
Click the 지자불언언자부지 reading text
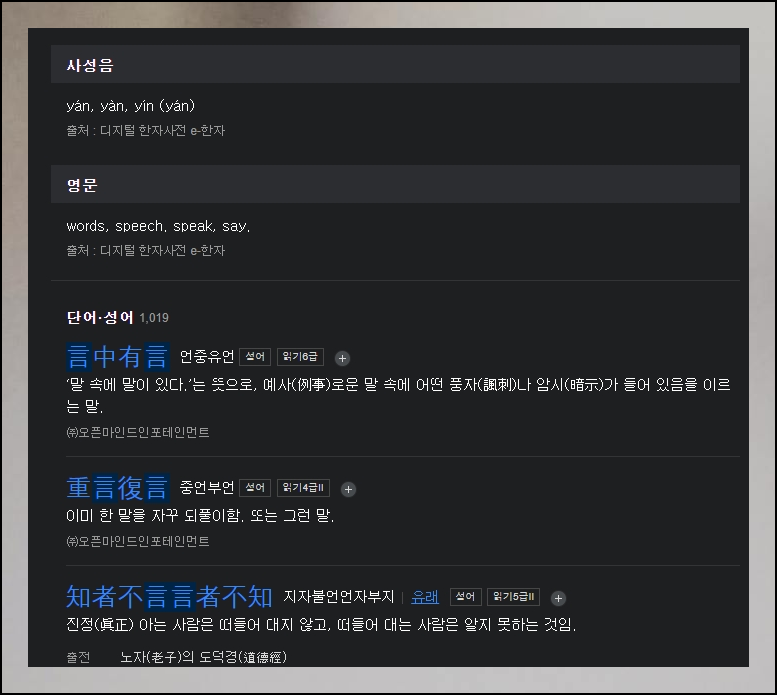(x=339, y=596)
